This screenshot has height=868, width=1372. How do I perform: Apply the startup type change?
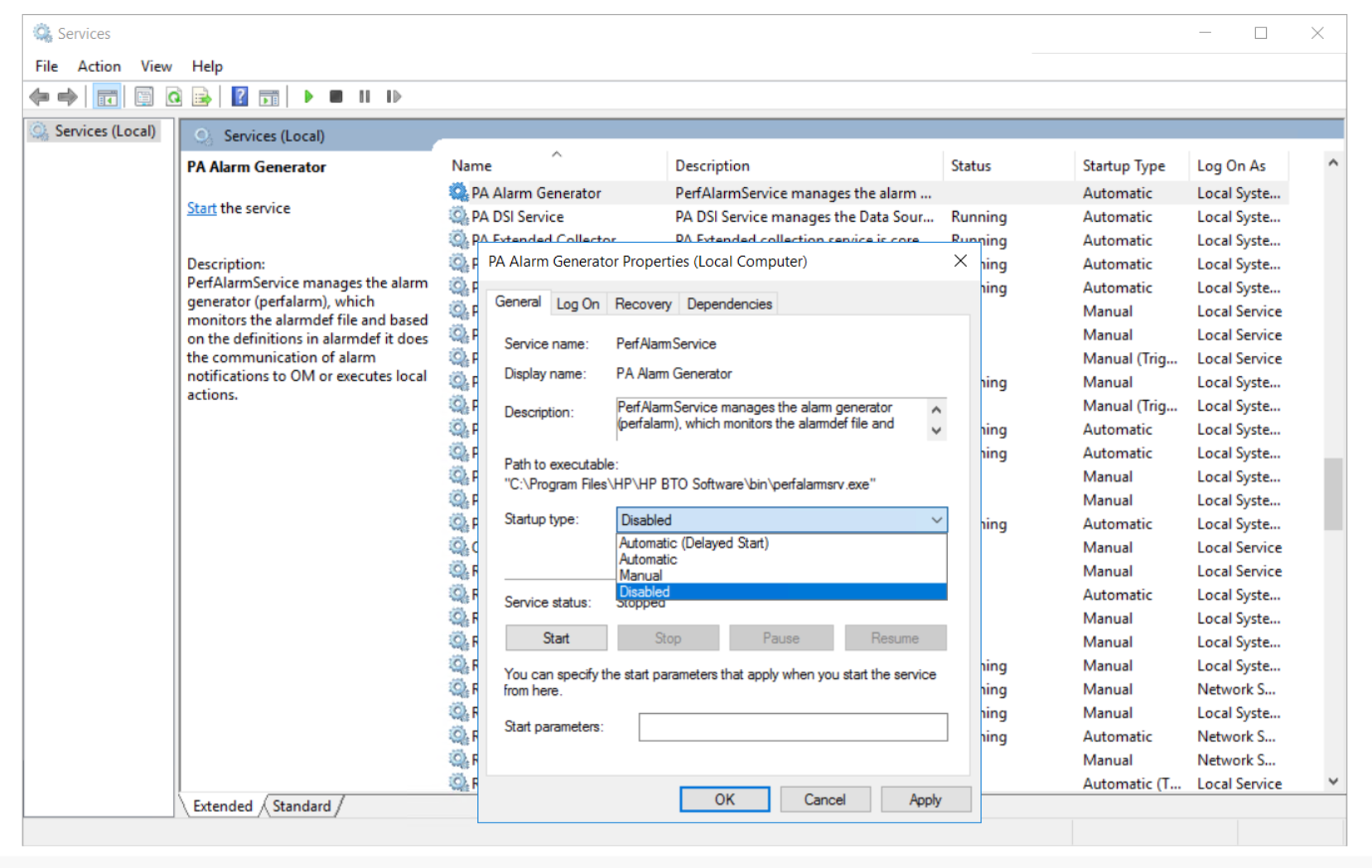(925, 798)
